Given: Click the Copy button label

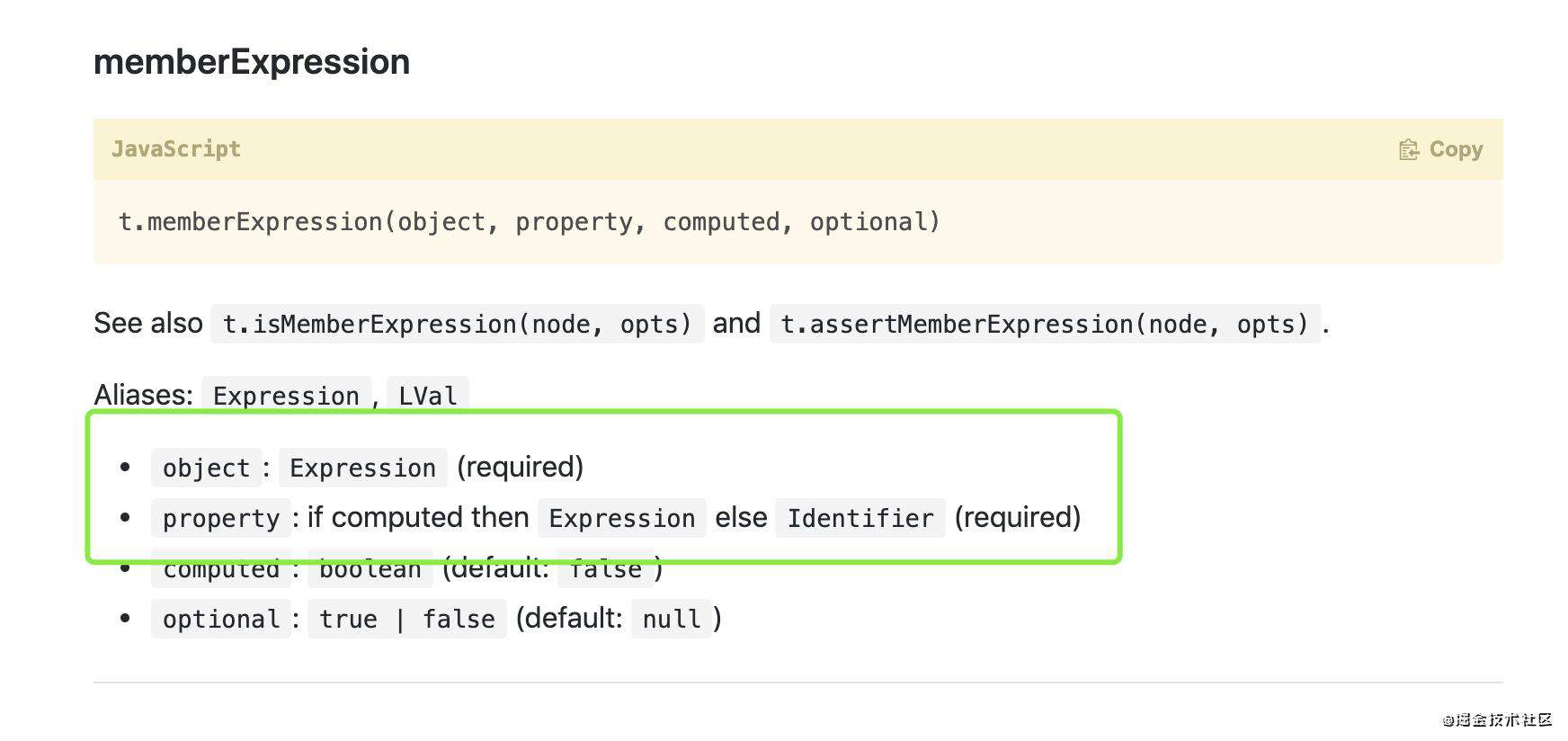Looking at the screenshot, I should coord(1456,149).
